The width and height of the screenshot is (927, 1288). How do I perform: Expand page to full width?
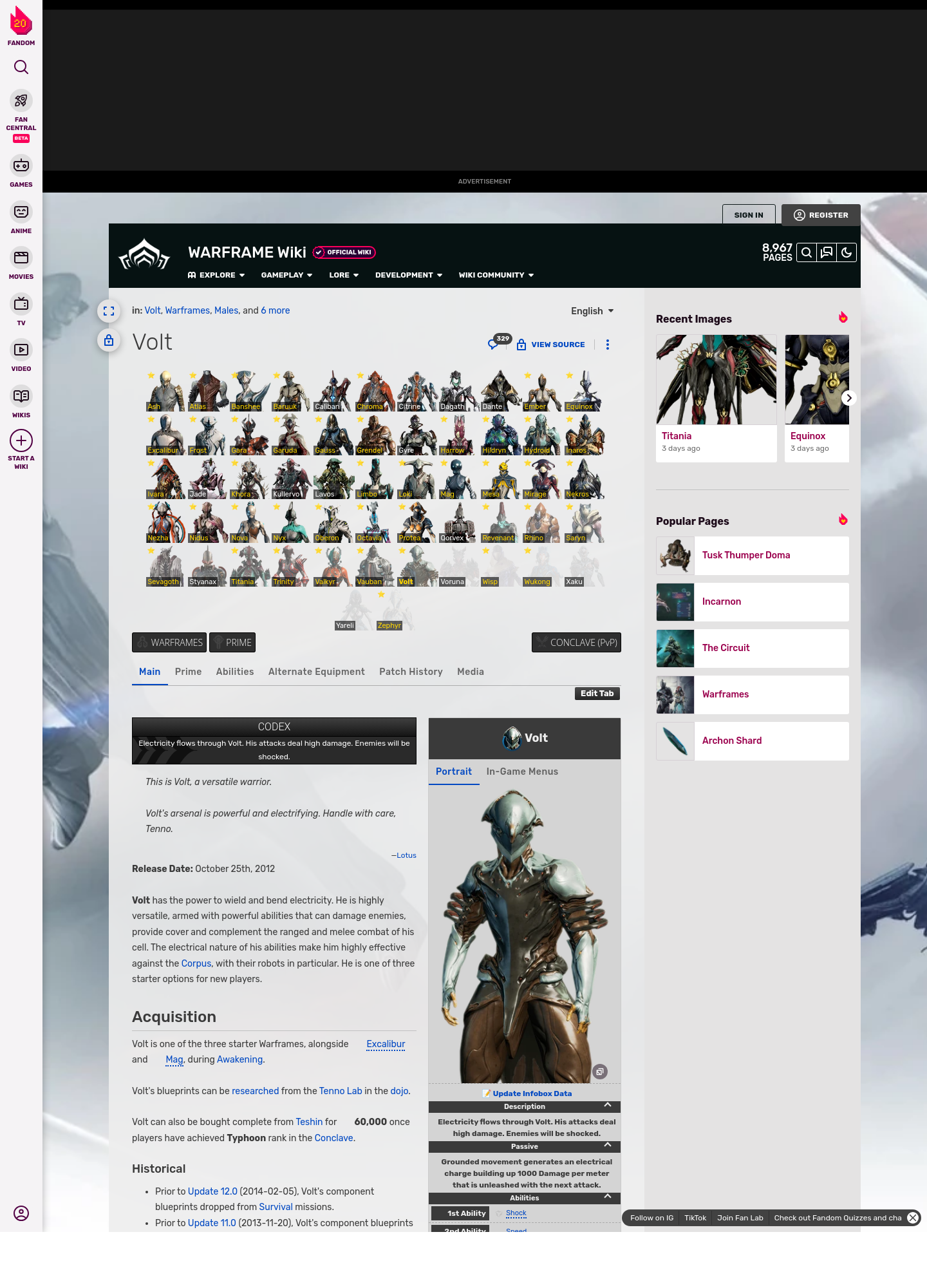(109, 311)
